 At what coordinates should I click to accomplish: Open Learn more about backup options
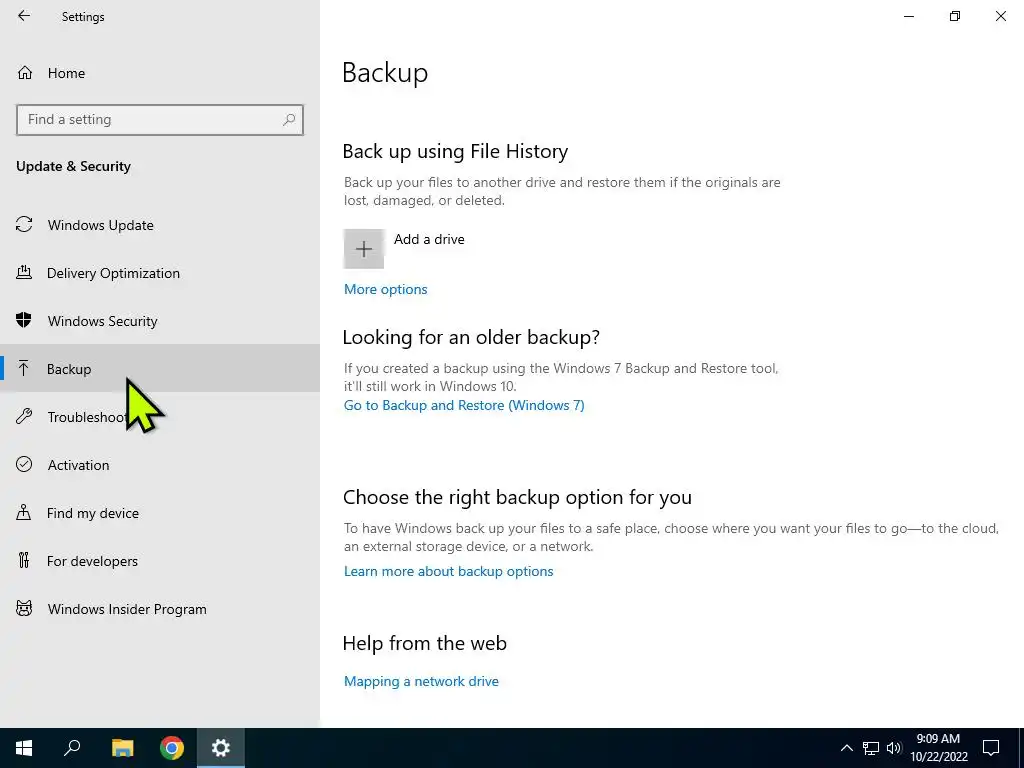(x=449, y=571)
